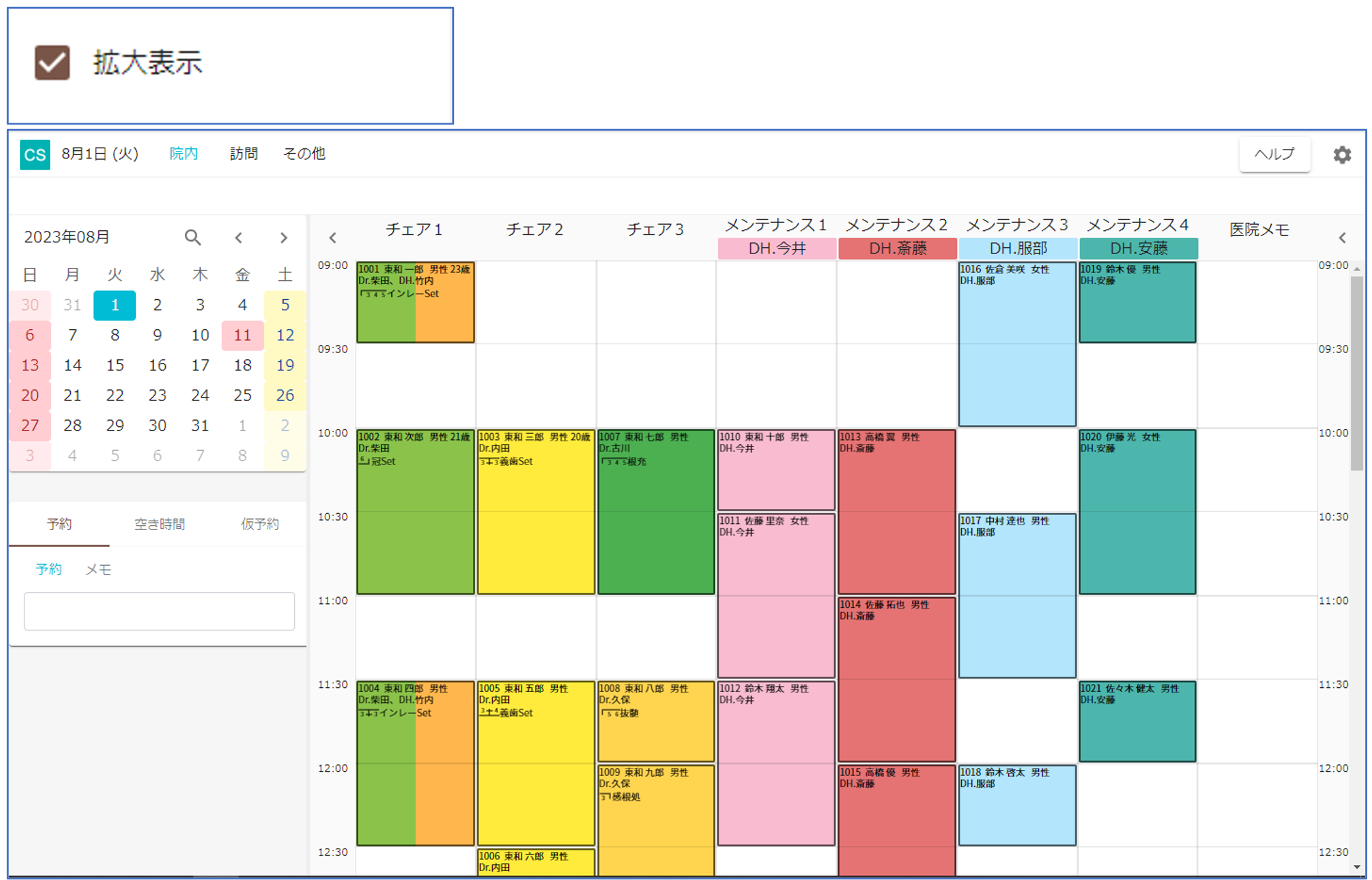1372x880 pixels.
Task: Select the メモ link under 予約
Action: 98,569
